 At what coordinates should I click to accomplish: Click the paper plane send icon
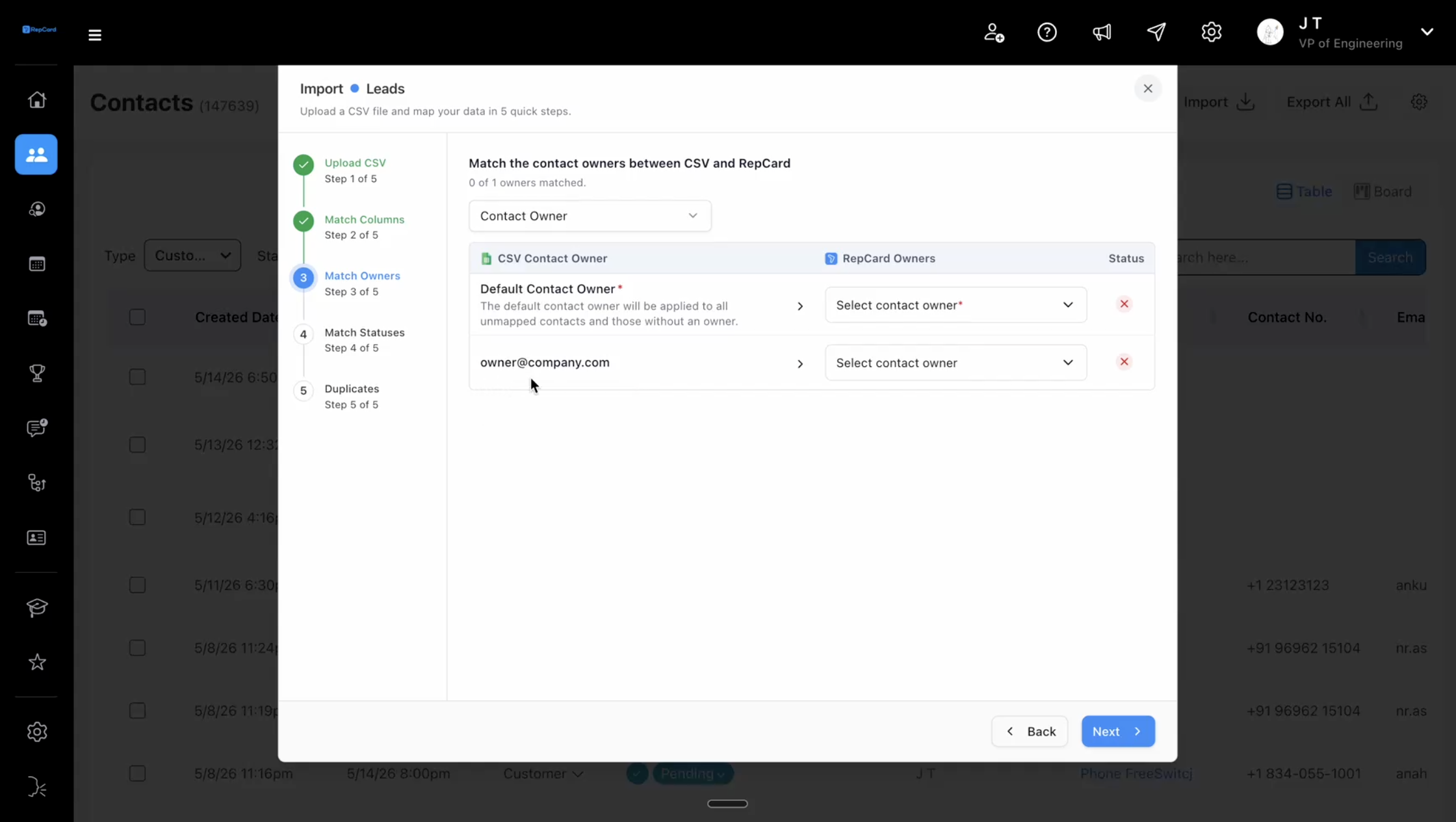click(x=1156, y=33)
